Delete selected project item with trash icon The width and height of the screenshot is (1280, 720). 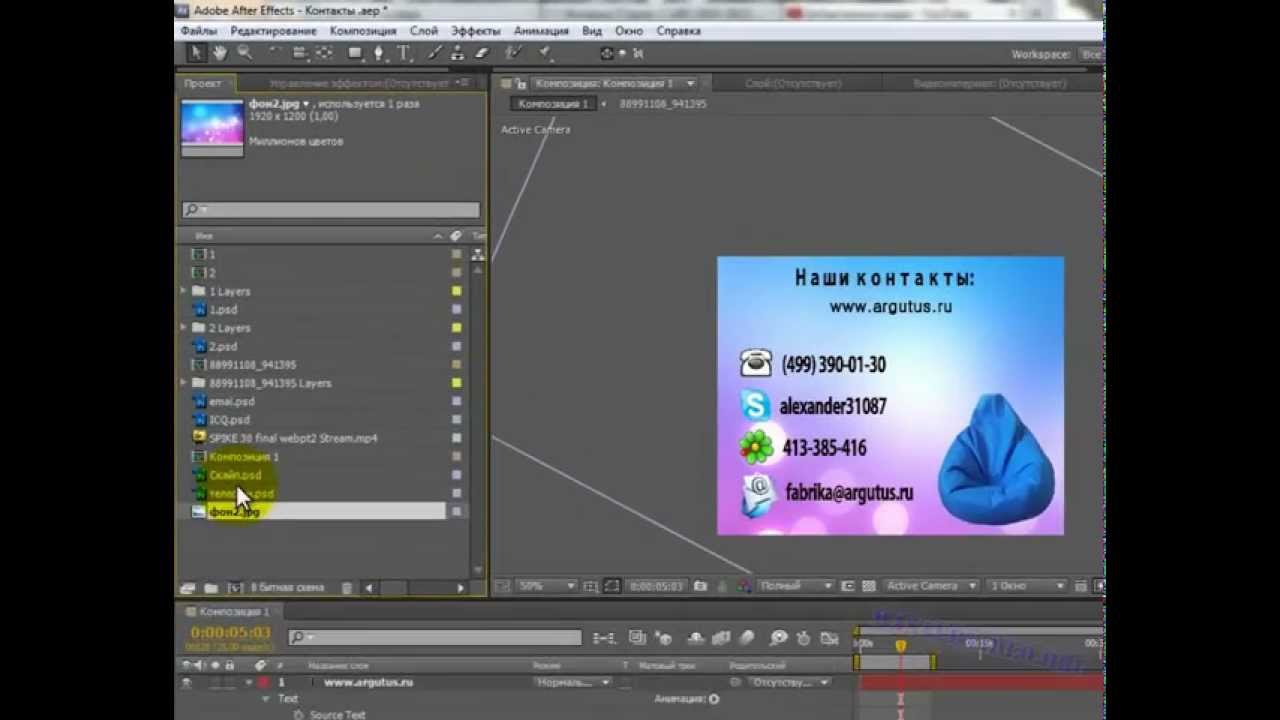(347, 588)
